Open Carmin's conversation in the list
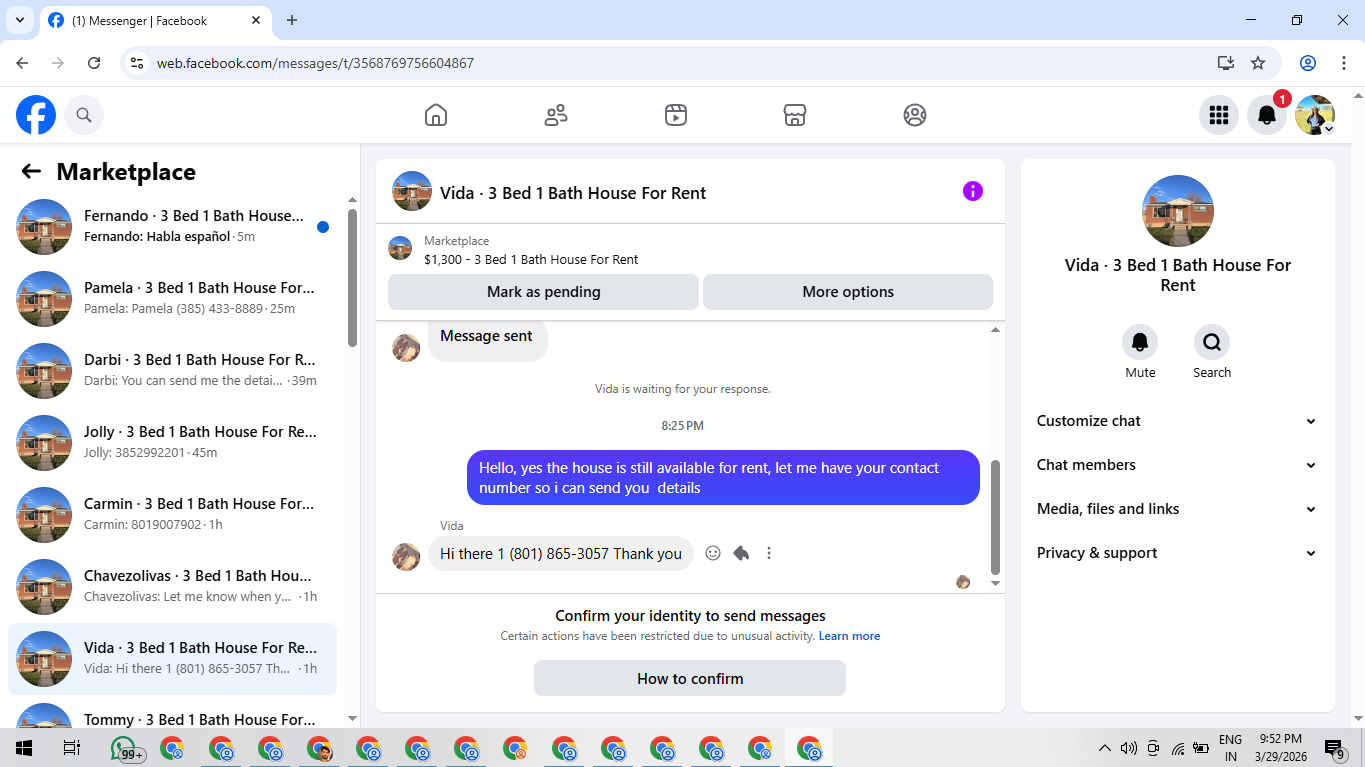Image resolution: width=1365 pixels, height=767 pixels. click(172, 515)
